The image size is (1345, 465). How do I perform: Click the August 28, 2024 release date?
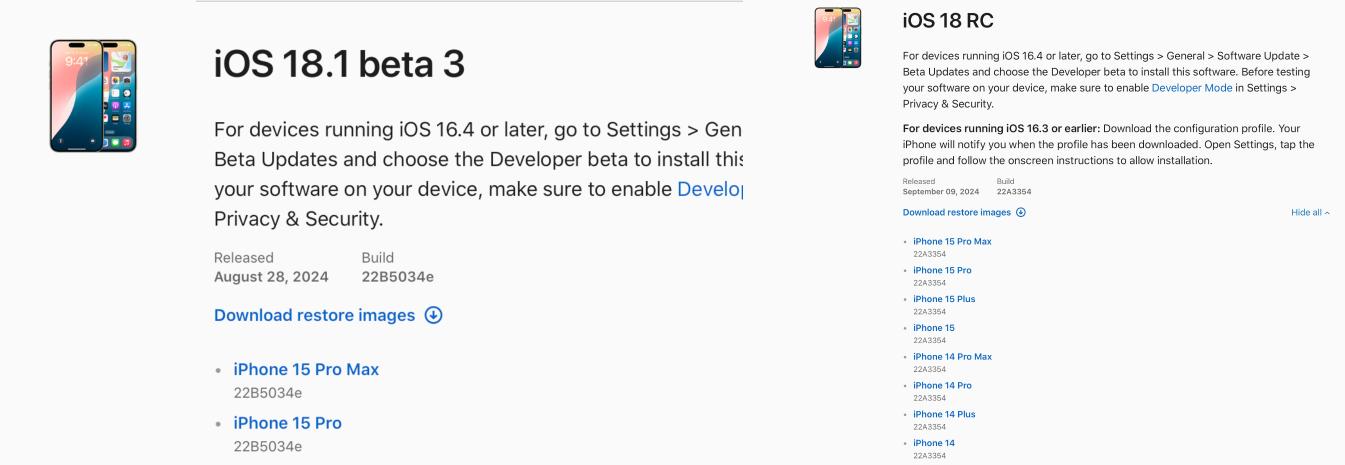(x=271, y=277)
